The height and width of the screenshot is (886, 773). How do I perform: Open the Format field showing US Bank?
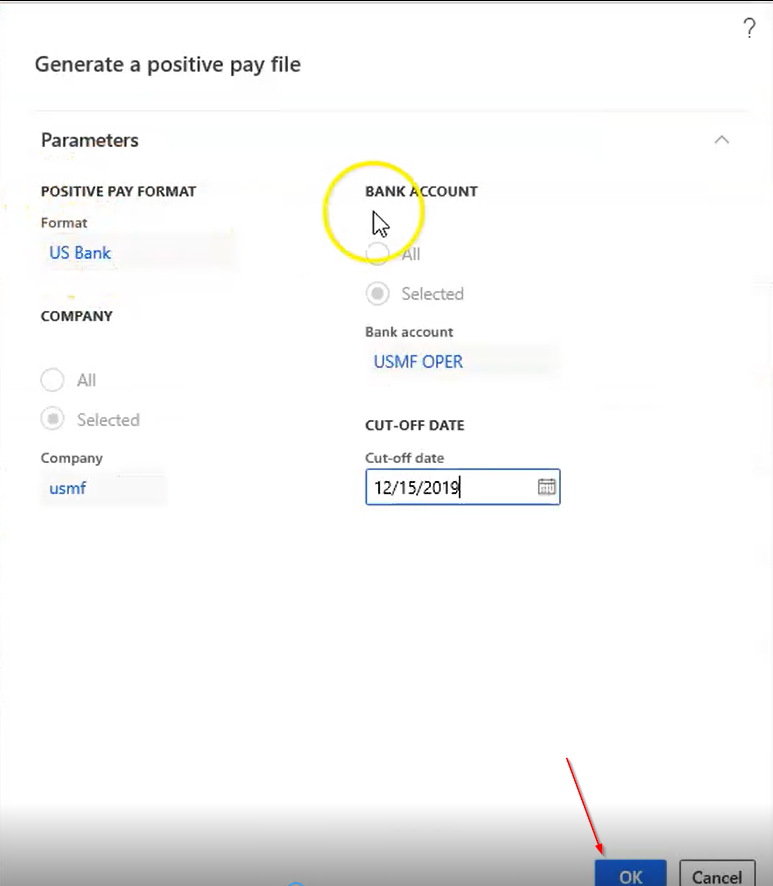(x=135, y=253)
